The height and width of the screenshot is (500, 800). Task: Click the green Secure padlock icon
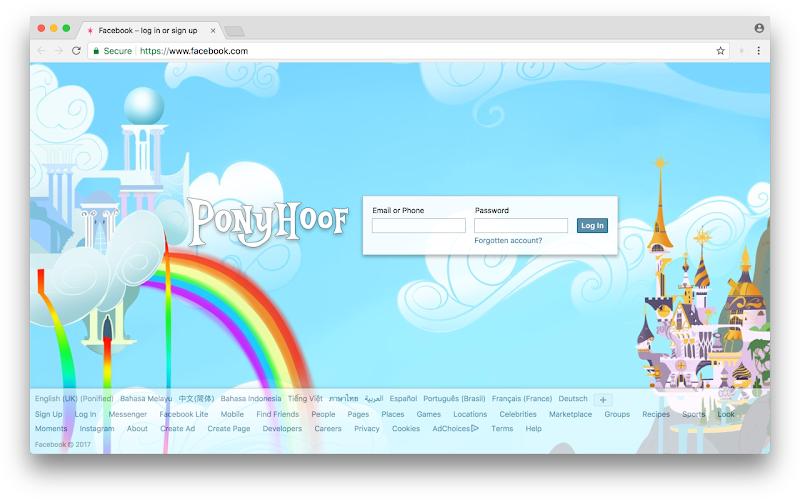[96, 51]
